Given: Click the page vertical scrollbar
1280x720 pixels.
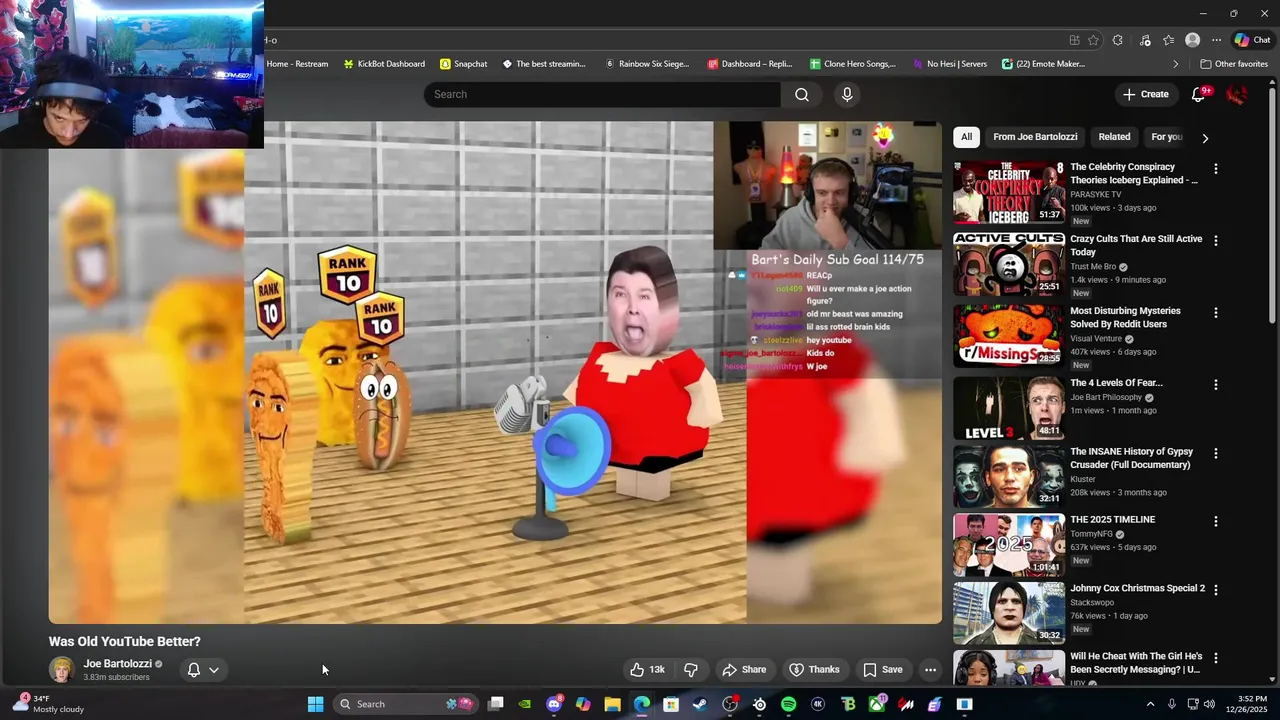Looking at the screenshot, I should pyautogui.click(x=1273, y=205).
